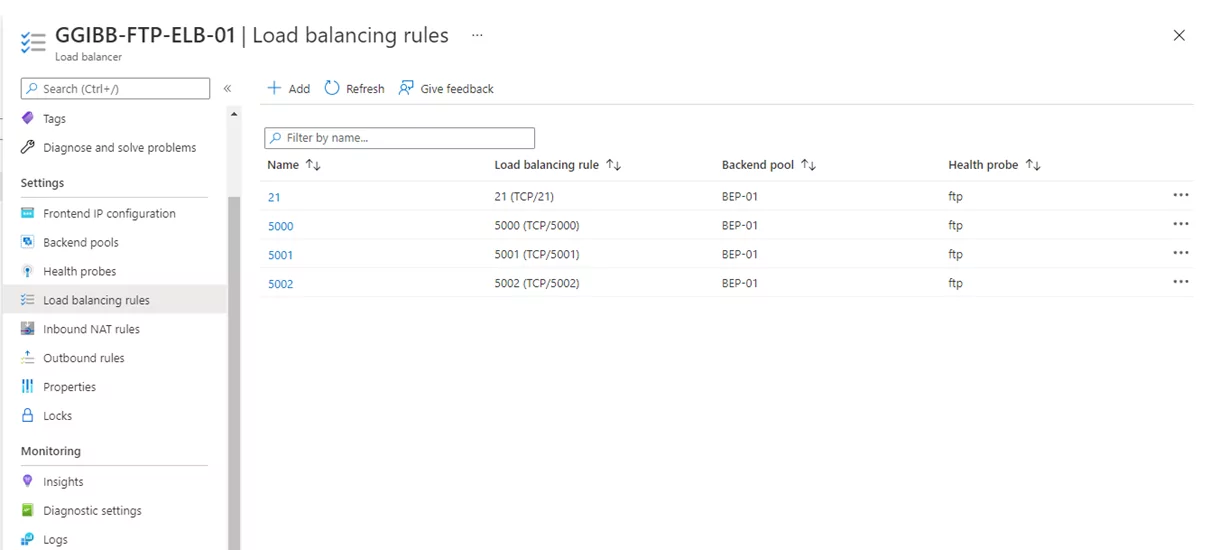
Task: Sort by Backend pool column
Action: coord(809,165)
